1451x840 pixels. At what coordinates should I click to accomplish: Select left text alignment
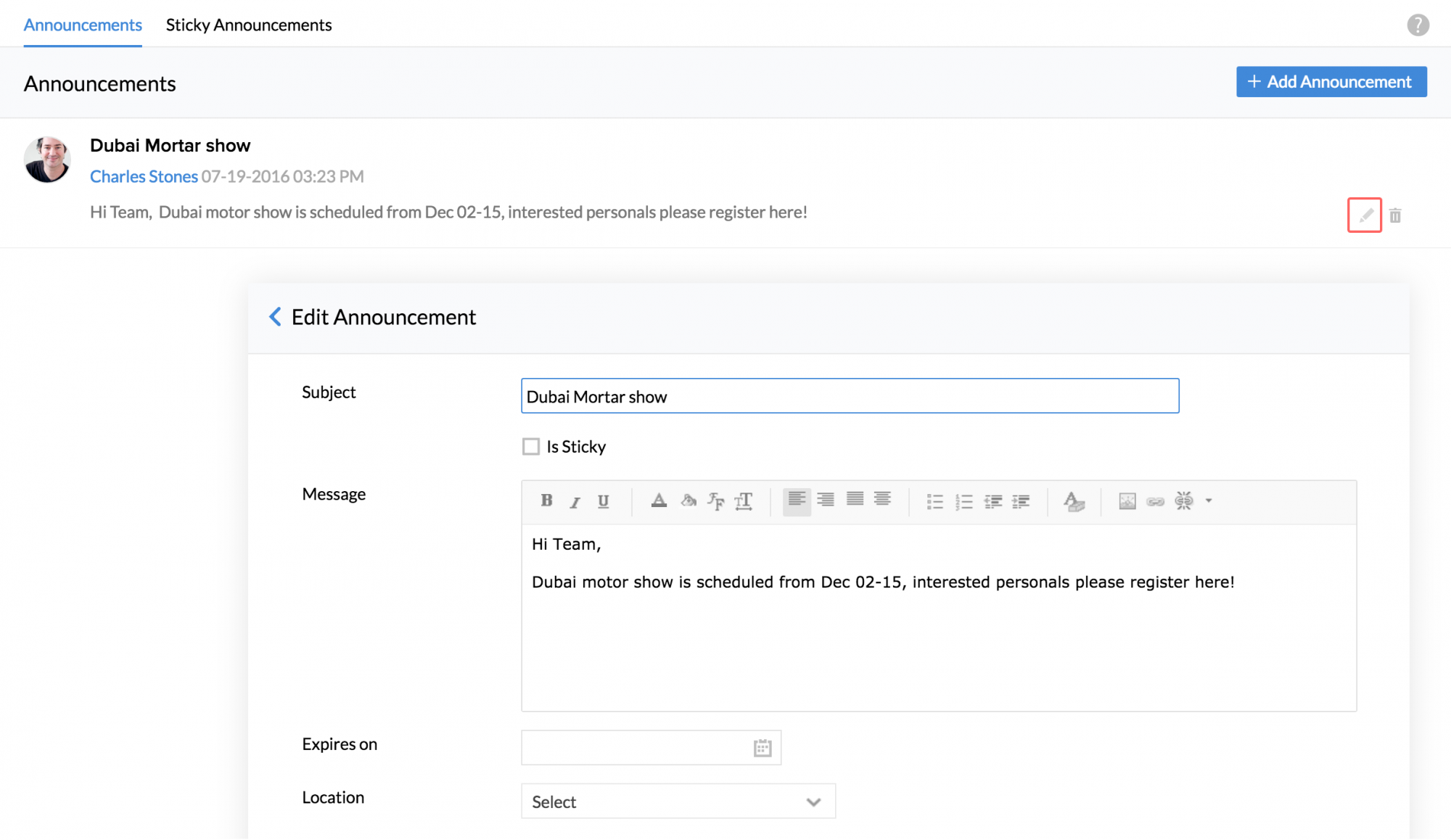[797, 501]
